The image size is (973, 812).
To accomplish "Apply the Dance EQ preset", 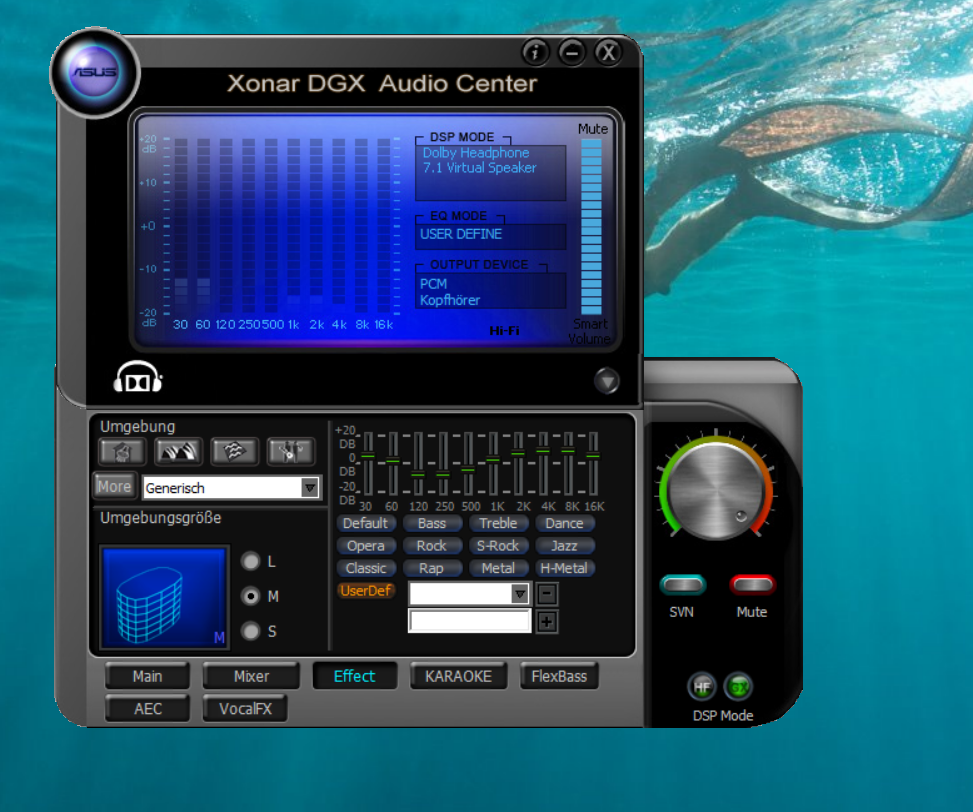I will click(x=564, y=523).
